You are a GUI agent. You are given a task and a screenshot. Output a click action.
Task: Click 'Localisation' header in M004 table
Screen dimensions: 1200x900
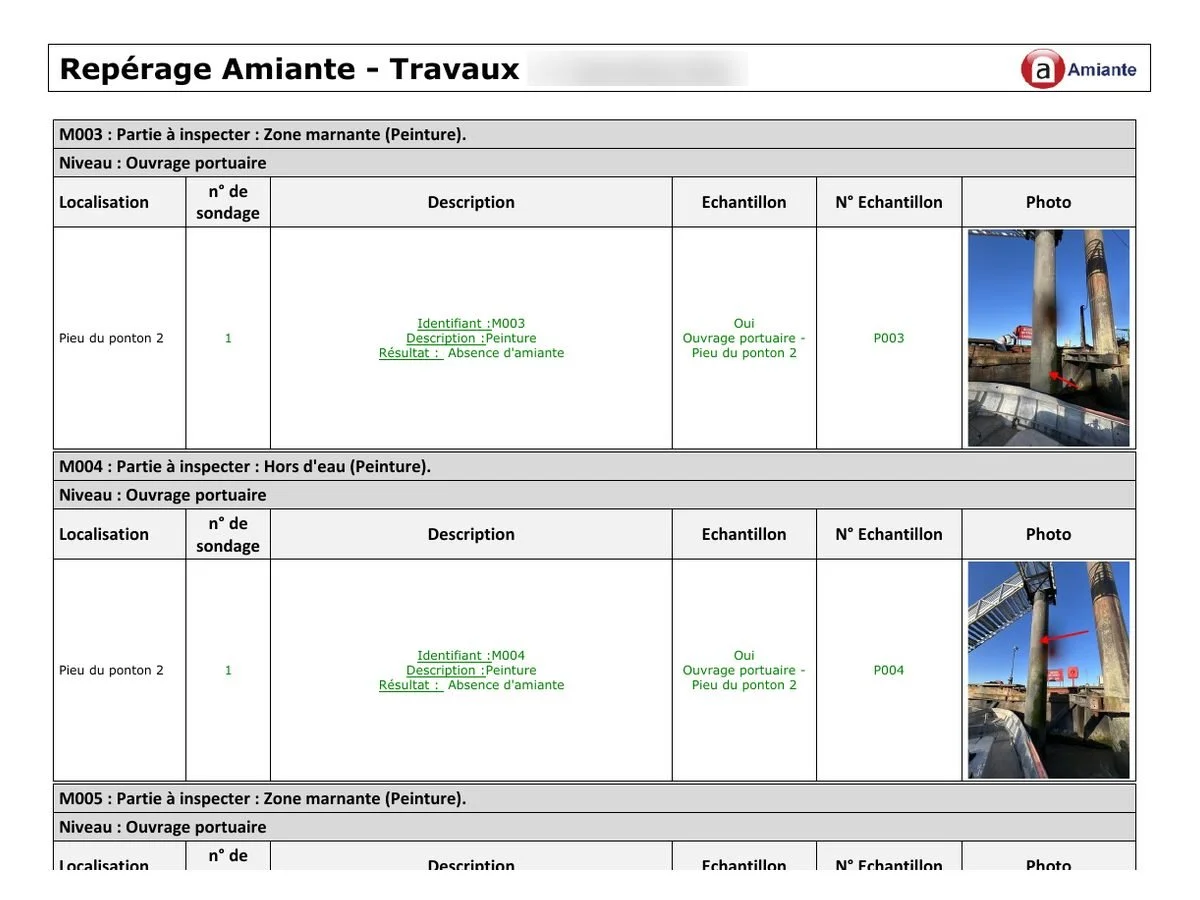coord(104,534)
